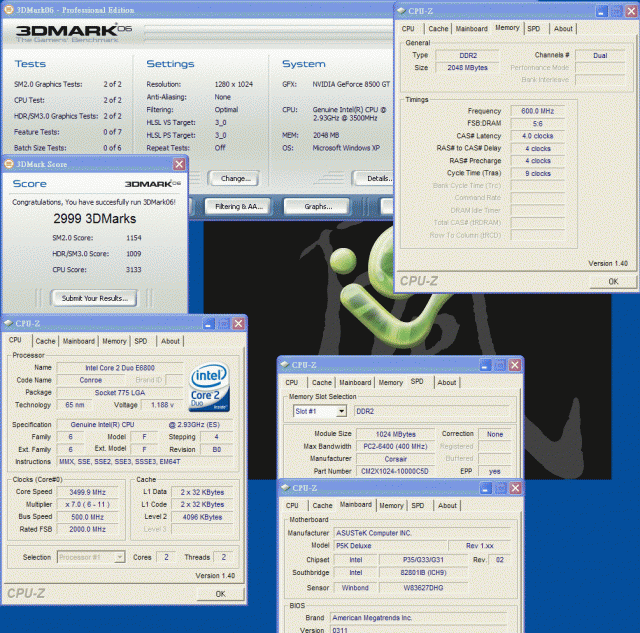Click the Intel Core 2 Duo logo
The image size is (640, 633).
(x=209, y=387)
